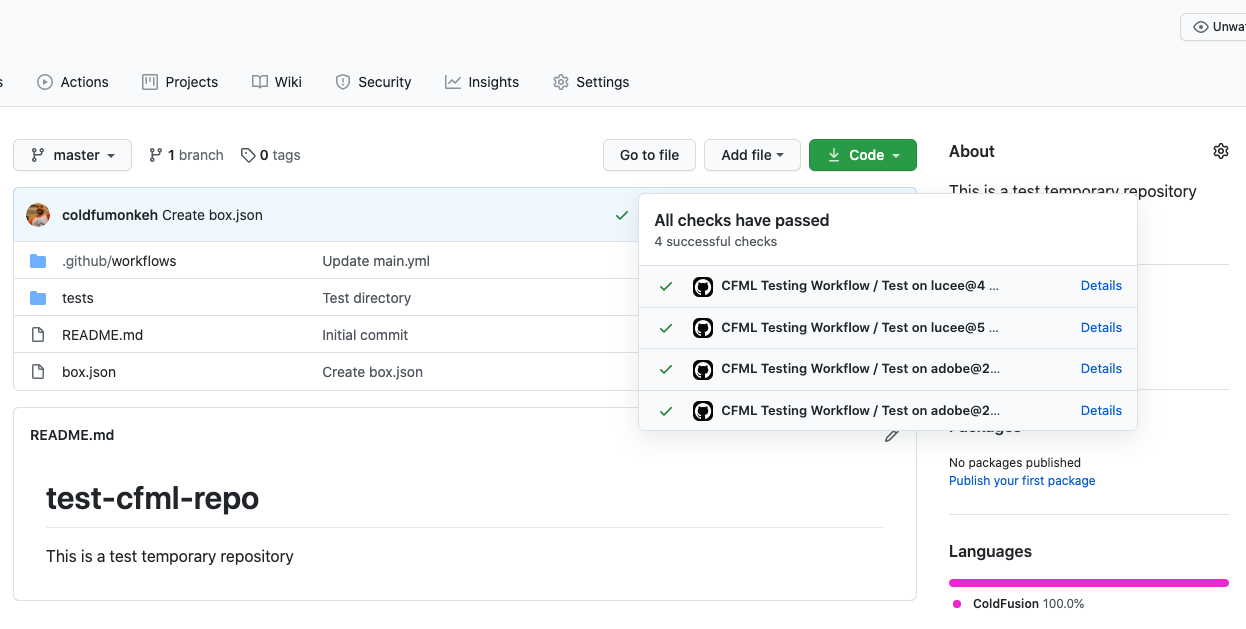Screen dimensions: 1246x629
Task: Open Details for the lucee@5 check
Action: 1101,327
